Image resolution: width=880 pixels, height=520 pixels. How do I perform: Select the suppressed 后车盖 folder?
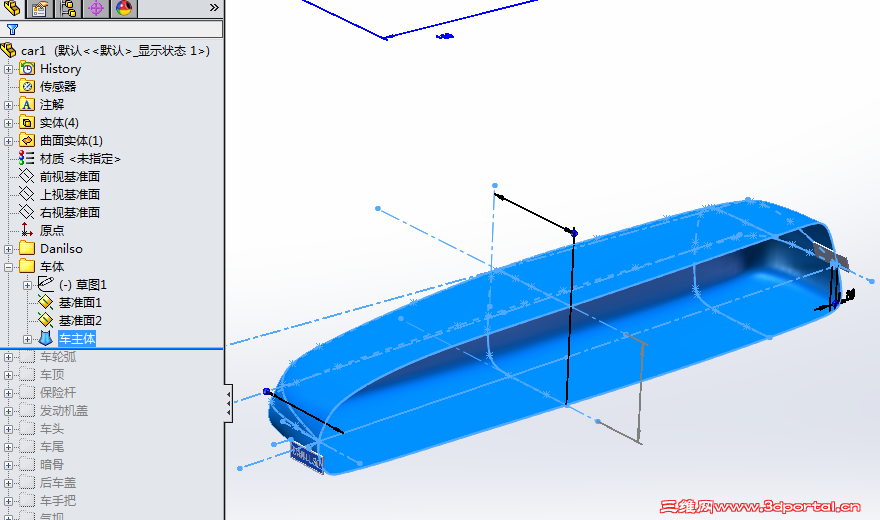(58, 482)
